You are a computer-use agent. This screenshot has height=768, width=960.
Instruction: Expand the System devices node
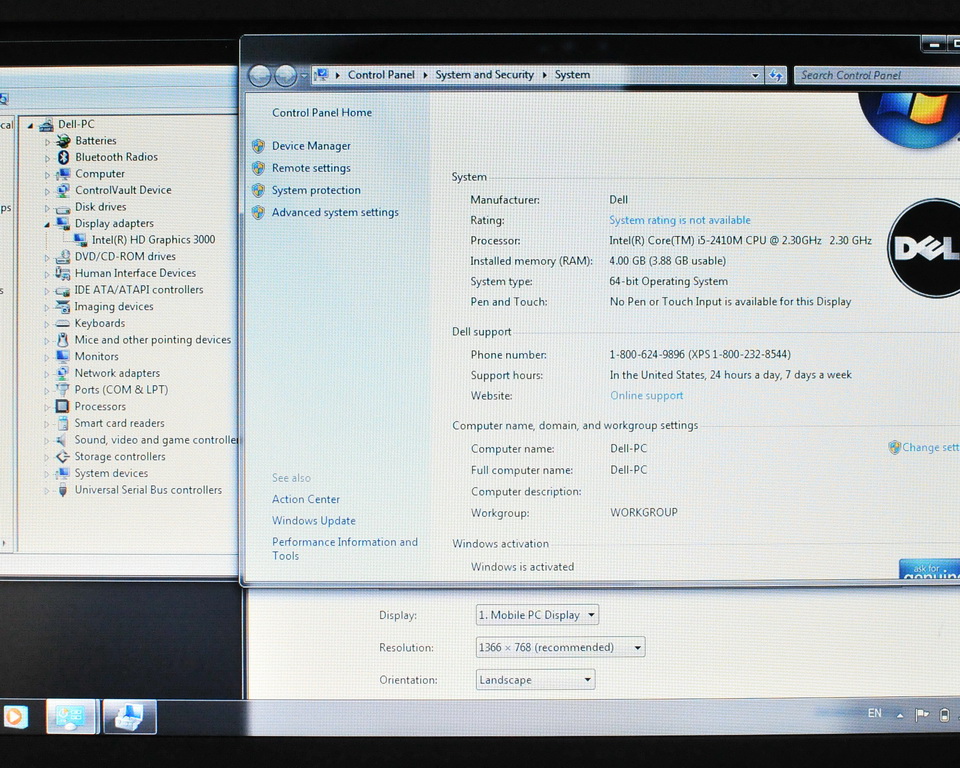pyautogui.click(x=47, y=473)
